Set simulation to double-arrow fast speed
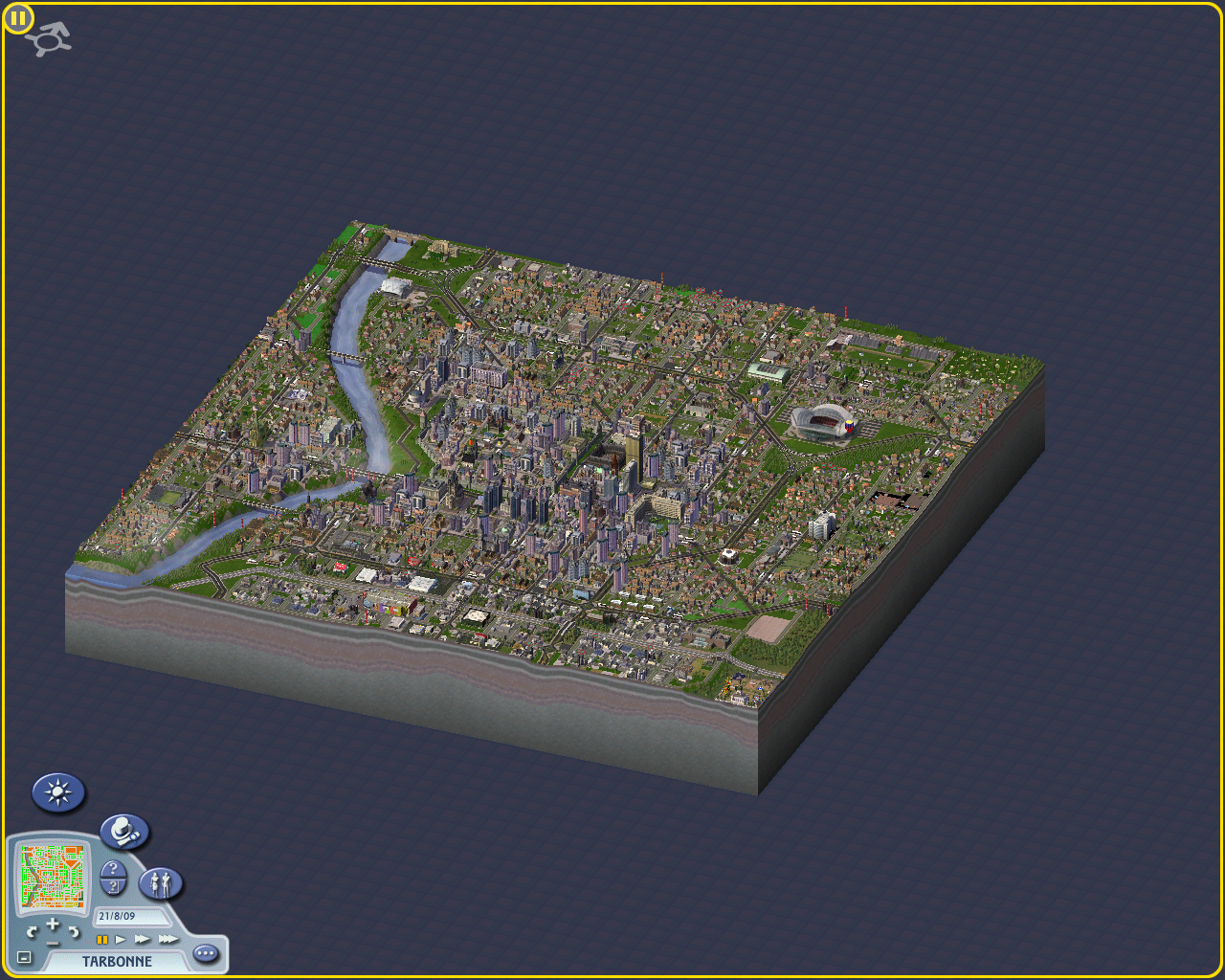This screenshot has width=1225, height=980. click(143, 940)
